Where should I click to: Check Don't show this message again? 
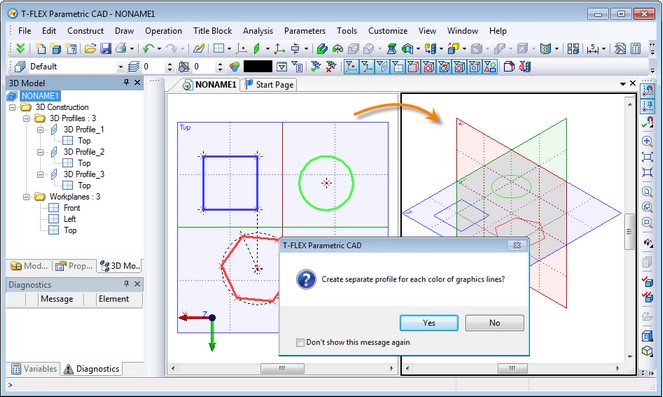click(x=300, y=342)
